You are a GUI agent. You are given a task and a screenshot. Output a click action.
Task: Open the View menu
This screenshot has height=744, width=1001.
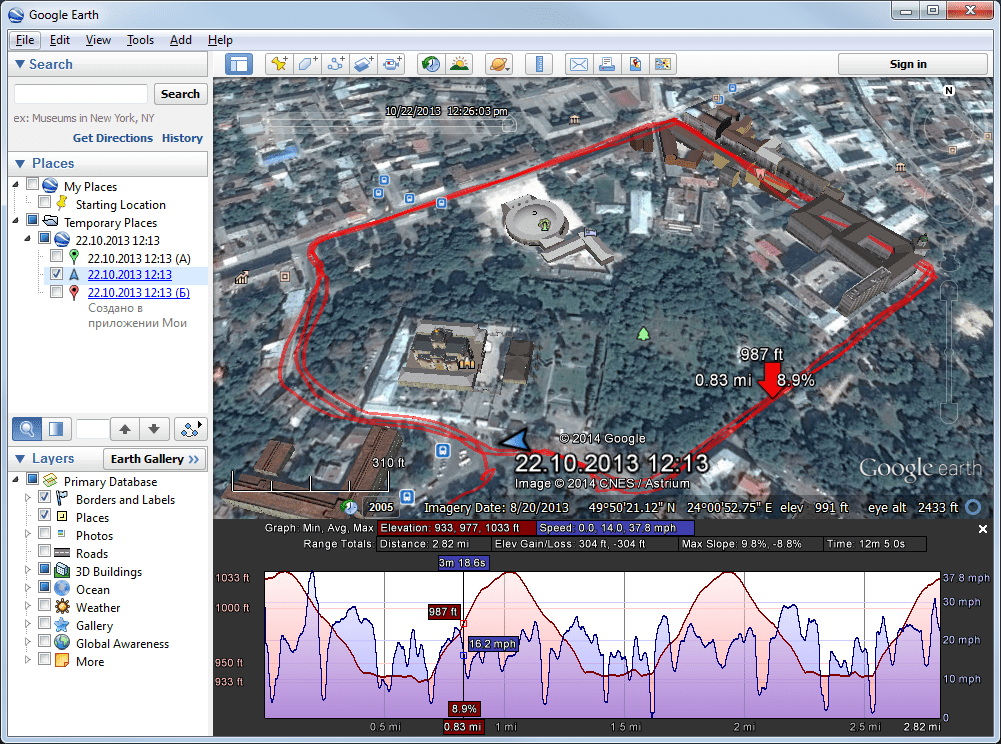(97, 40)
